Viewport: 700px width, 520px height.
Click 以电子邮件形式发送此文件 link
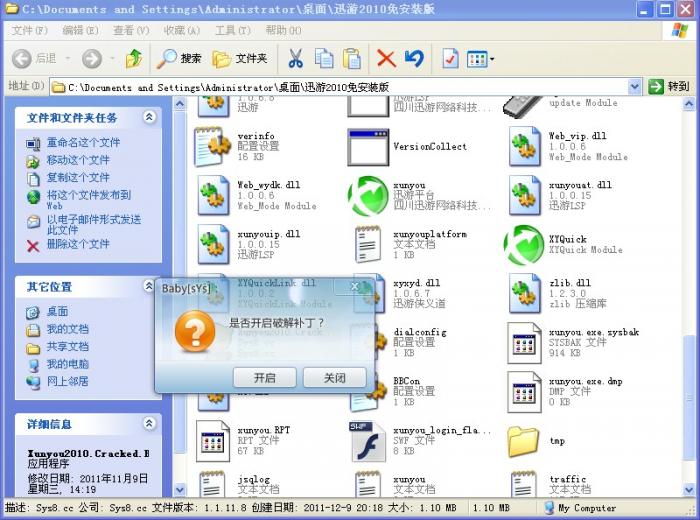coord(94,224)
